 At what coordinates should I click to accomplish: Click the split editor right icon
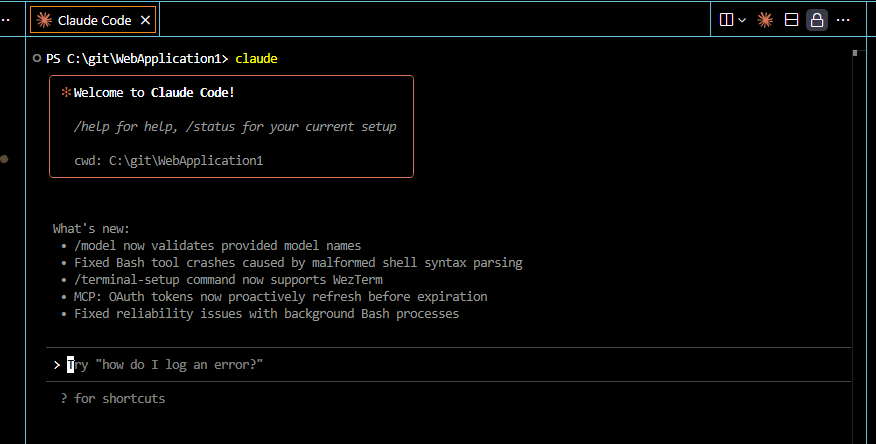point(727,20)
